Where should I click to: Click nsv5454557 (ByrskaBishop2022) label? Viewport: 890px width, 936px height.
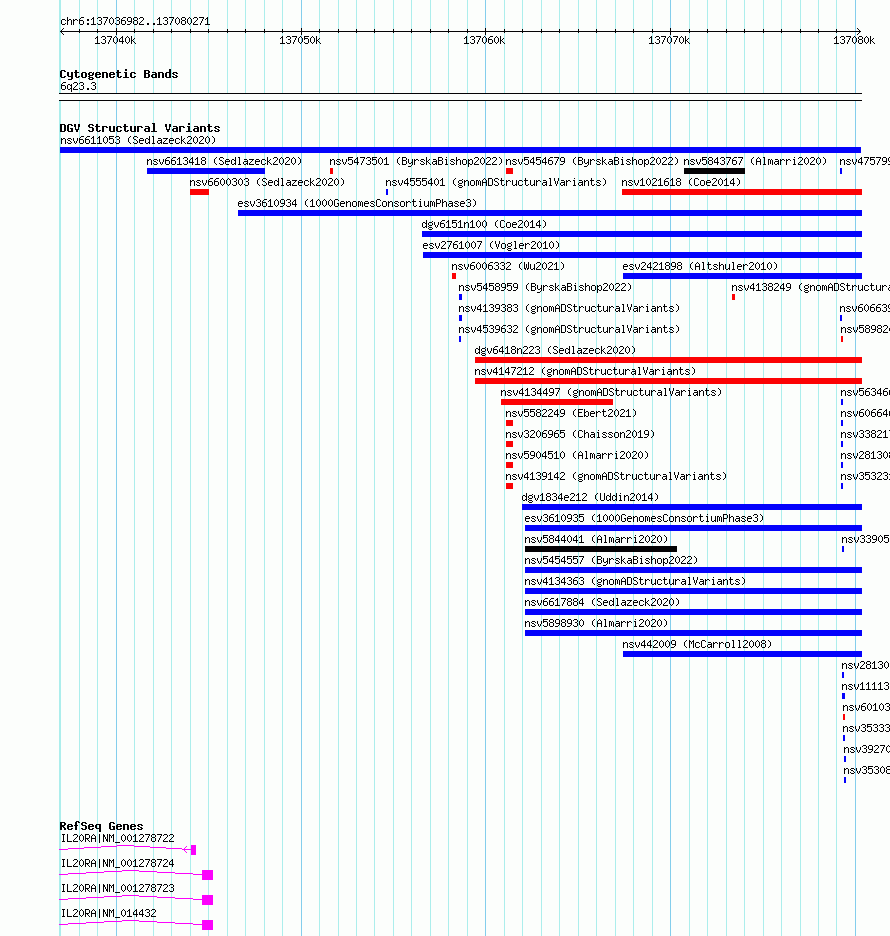611,560
